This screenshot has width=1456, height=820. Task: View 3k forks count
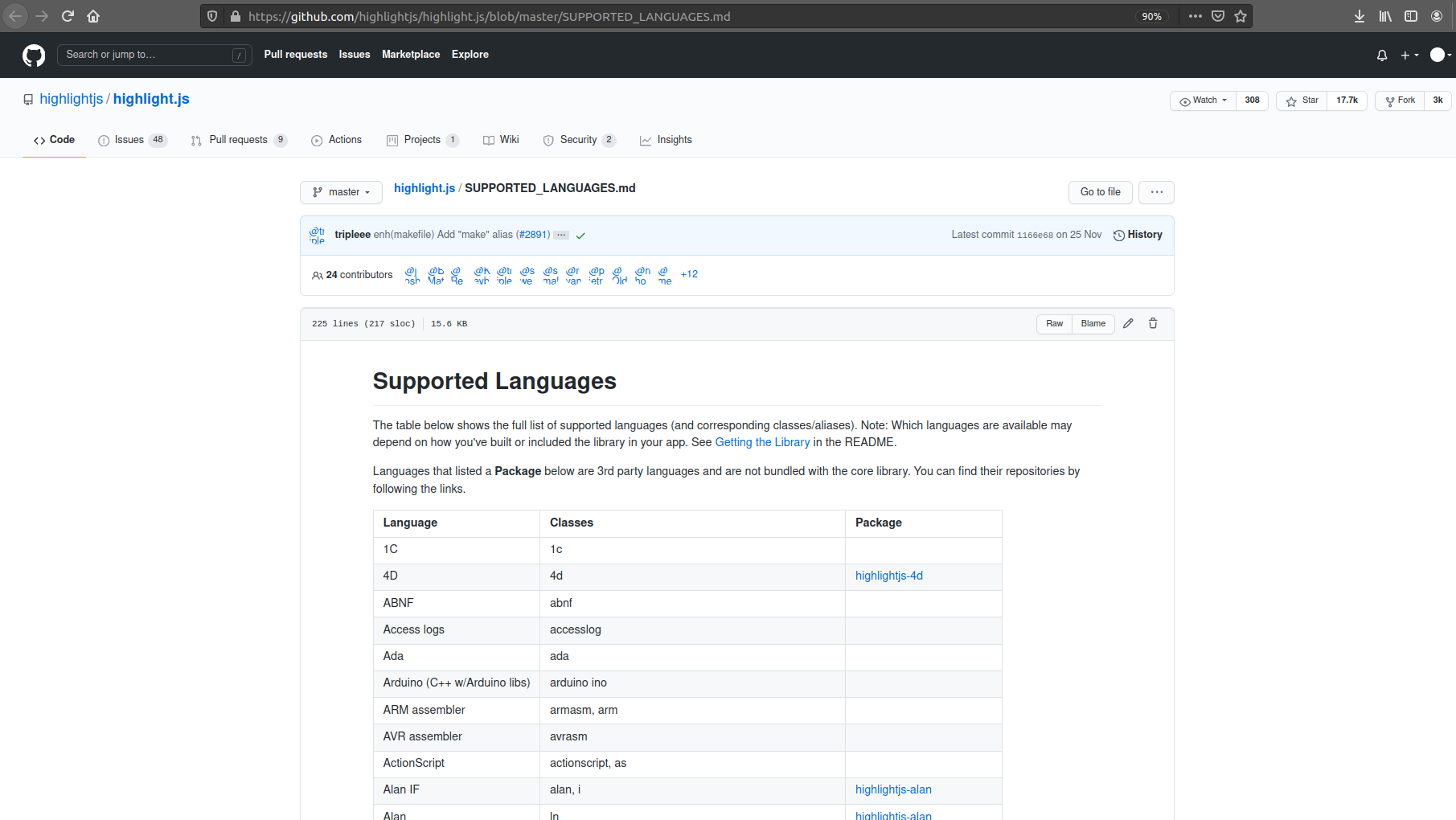(x=1438, y=100)
